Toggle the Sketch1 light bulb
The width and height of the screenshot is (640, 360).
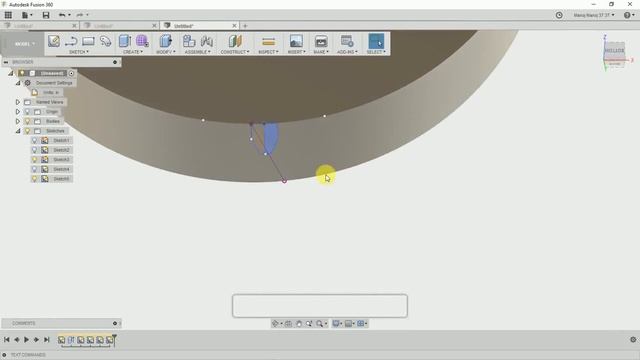pyautogui.click(x=35, y=140)
